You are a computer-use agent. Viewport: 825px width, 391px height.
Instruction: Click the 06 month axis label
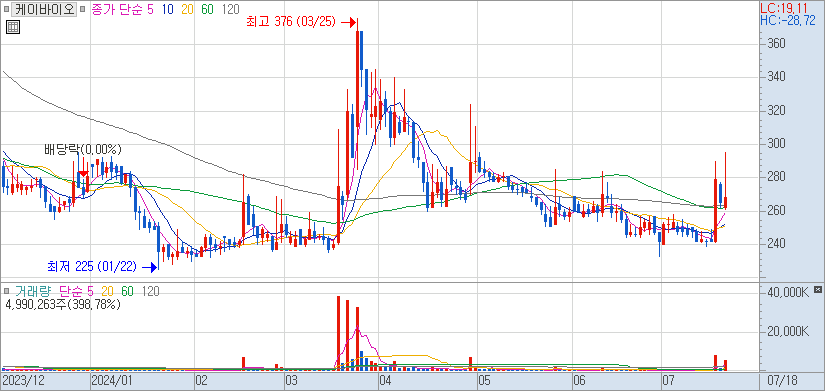tap(579, 380)
